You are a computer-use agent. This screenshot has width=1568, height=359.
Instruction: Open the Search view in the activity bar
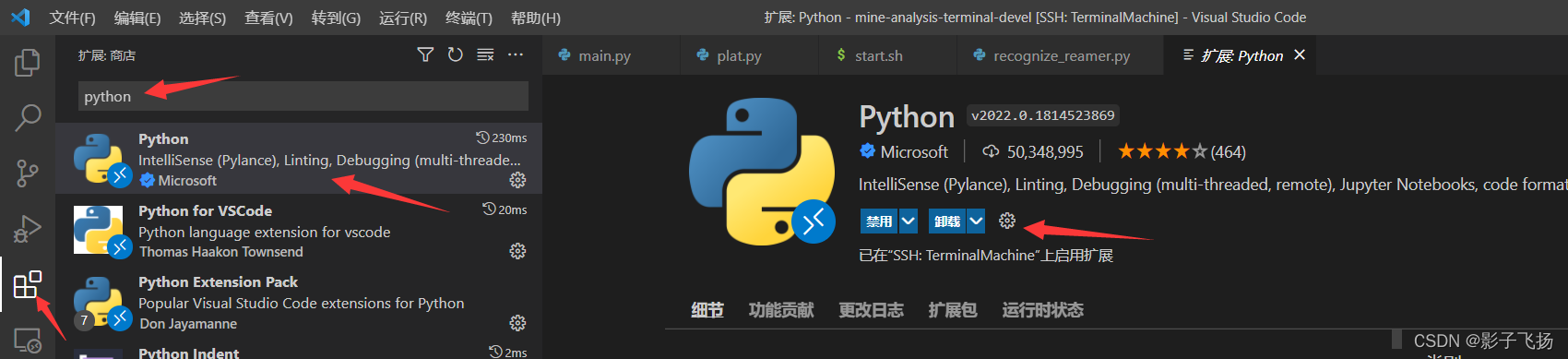click(28, 117)
